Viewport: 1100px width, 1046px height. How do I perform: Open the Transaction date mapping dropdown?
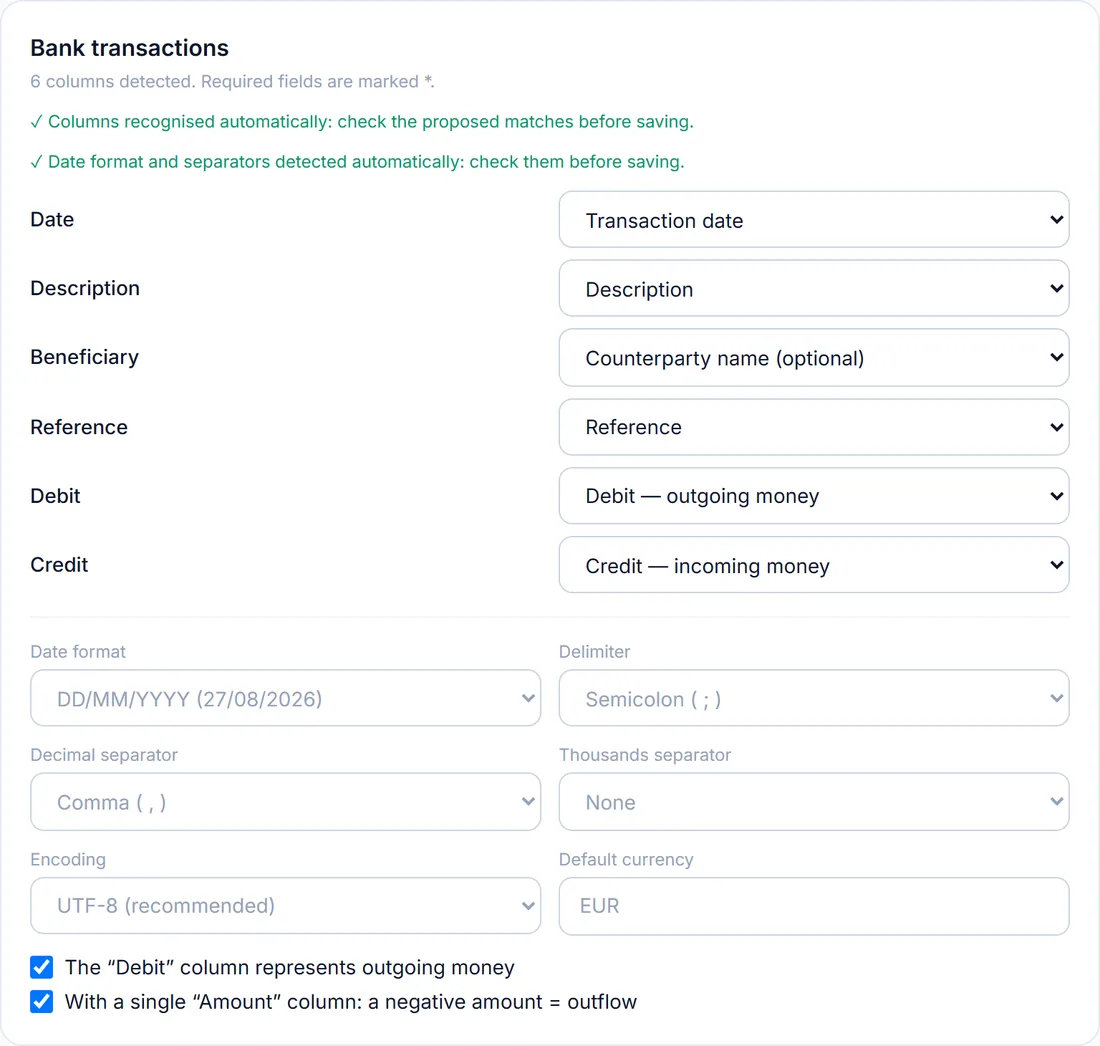point(814,220)
